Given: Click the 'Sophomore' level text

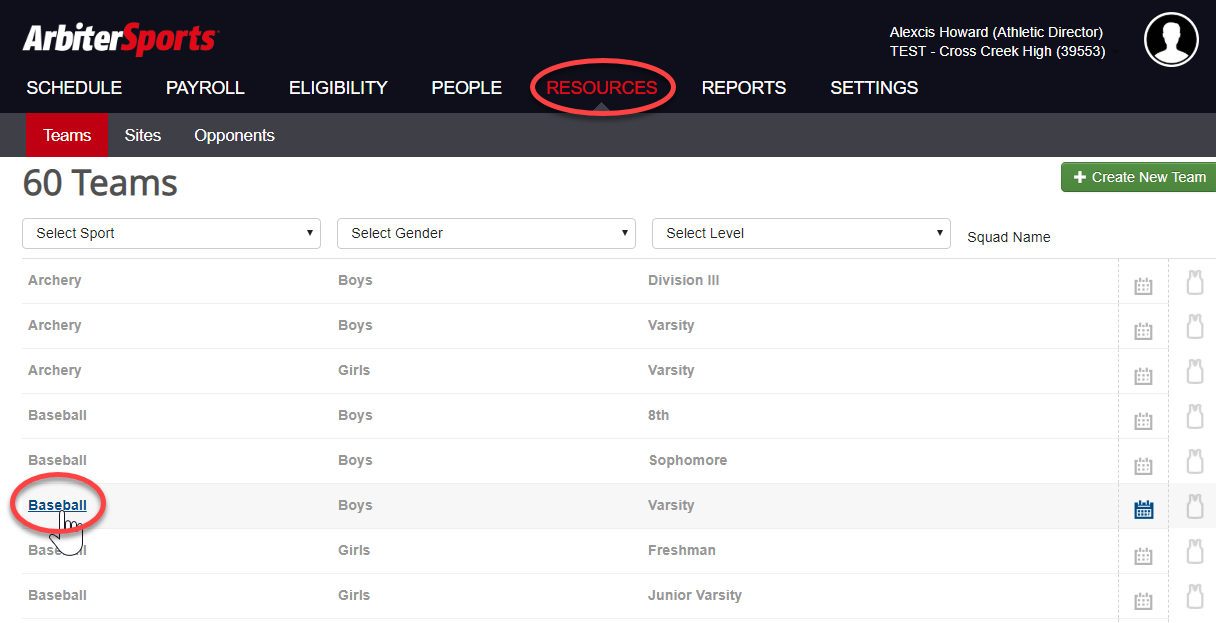Looking at the screenshot, I should pos(687,460).
